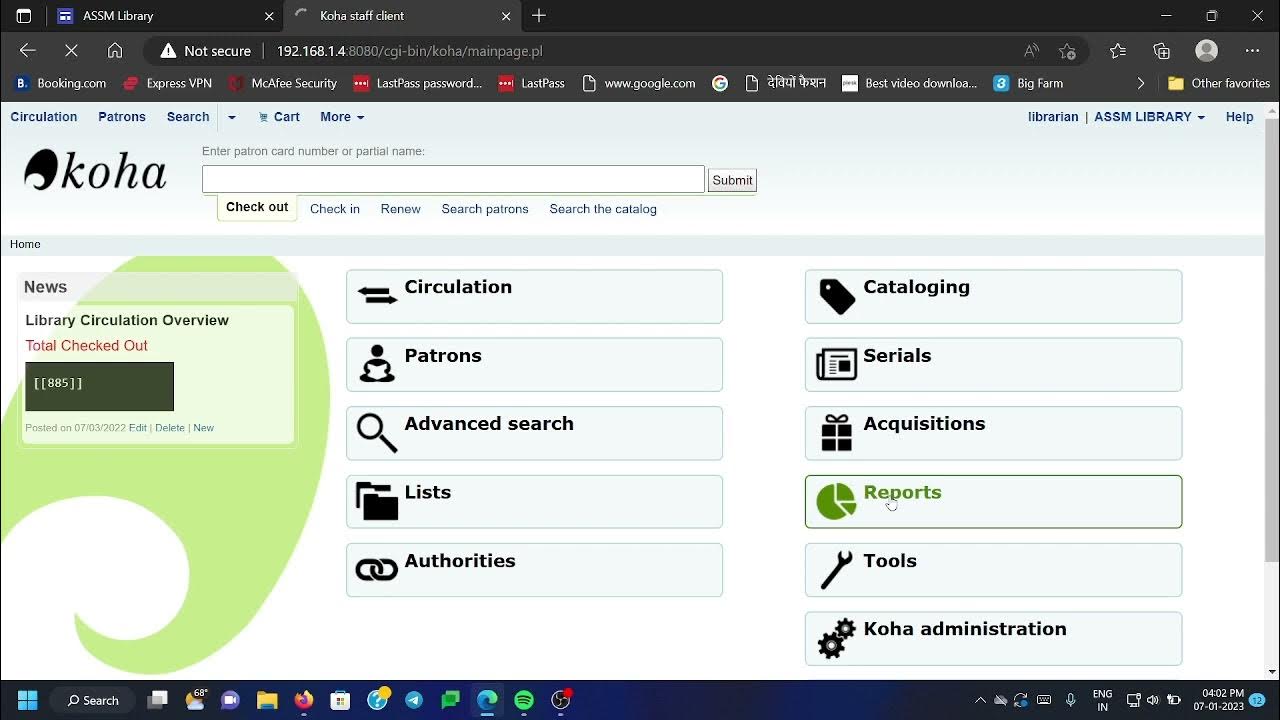
Task: Click the Koha logo
Action: pyautogui.click(x=95, y=170)
